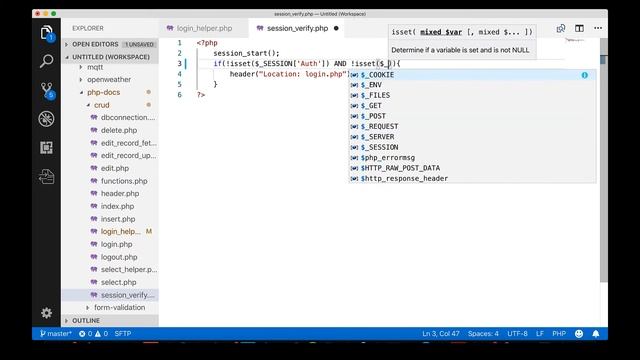The width and height of the screenshot is (640, 360).
Task: Close unsaved session_verify.php tab via dot
Action: click(x=336, y=28)
